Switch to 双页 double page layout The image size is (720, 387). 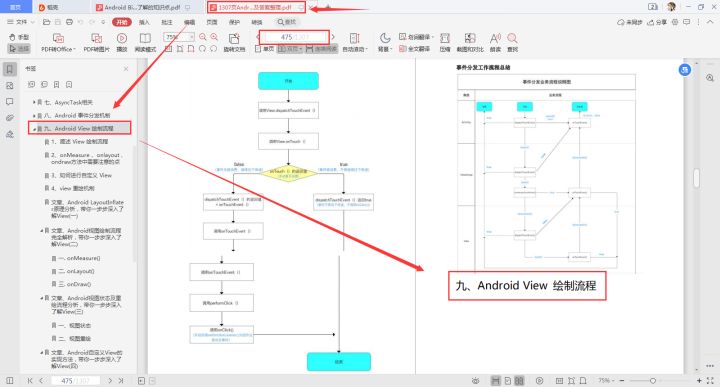pyautogui.click(x=290, y=49)
